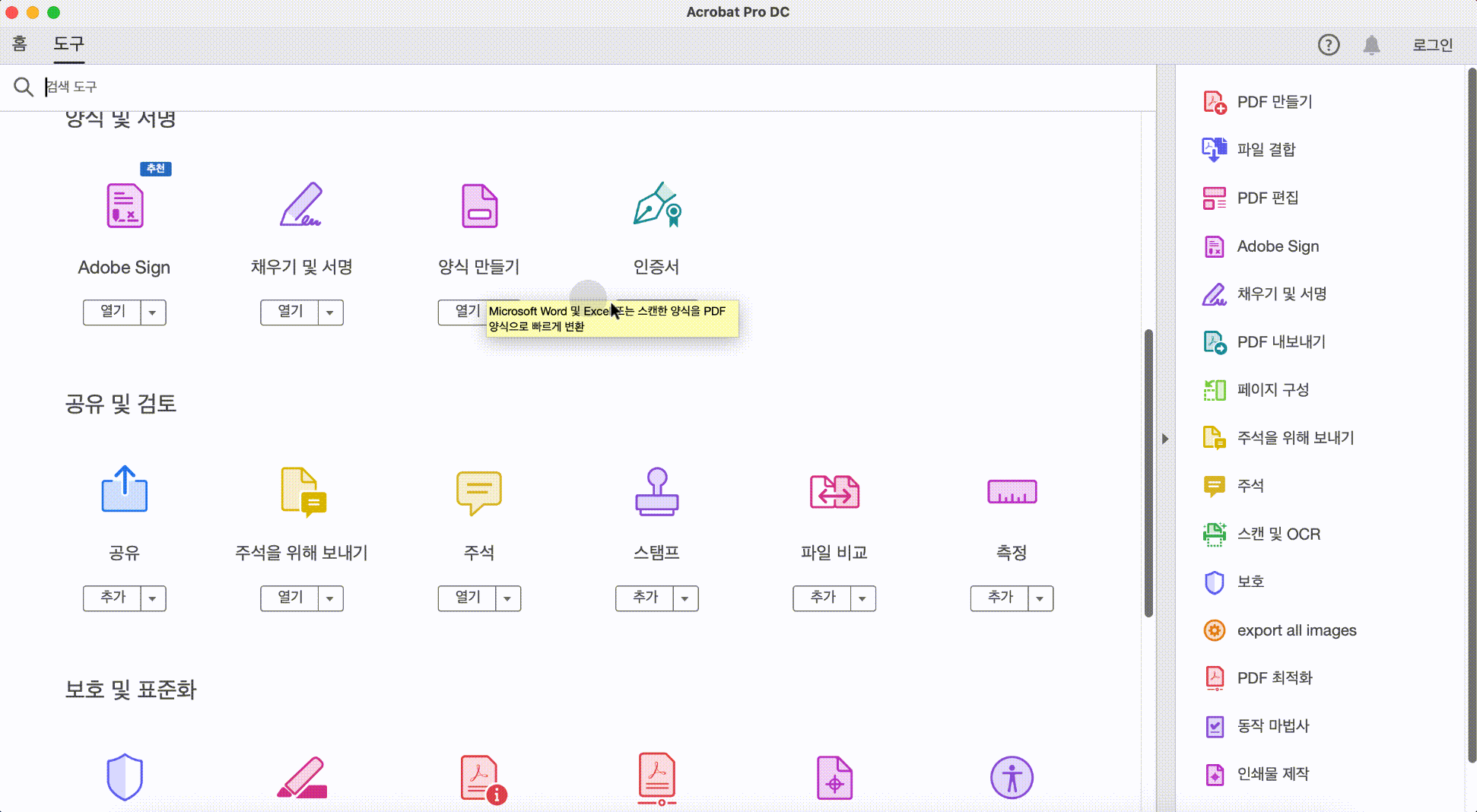Click the 로그인 sign-in link
This screenshot has height=812, width=1477.
(x=1433, y=45)
